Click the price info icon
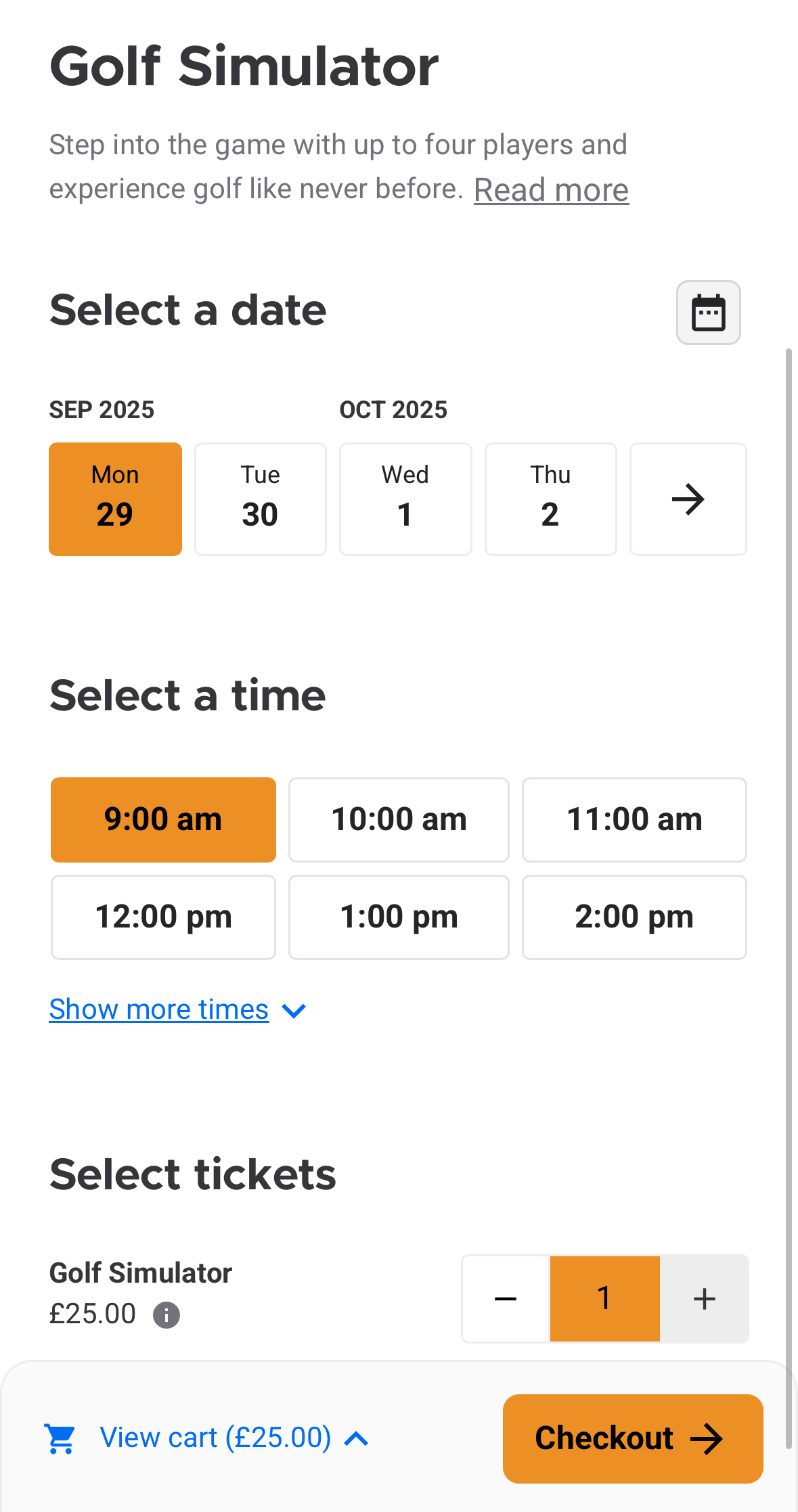 click(x=167, y=1315)
